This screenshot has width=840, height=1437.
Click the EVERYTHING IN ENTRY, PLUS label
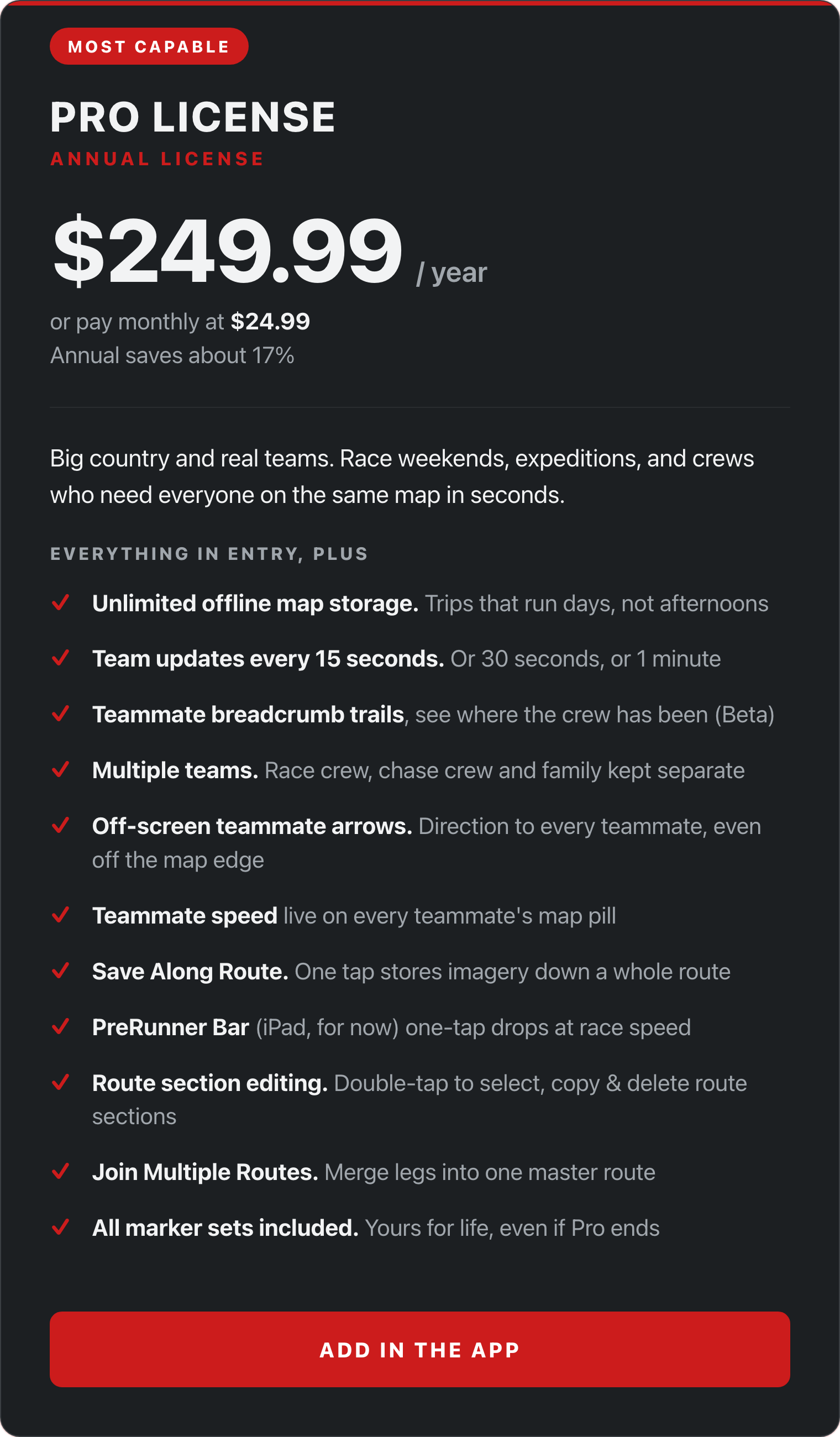[209, 554]
